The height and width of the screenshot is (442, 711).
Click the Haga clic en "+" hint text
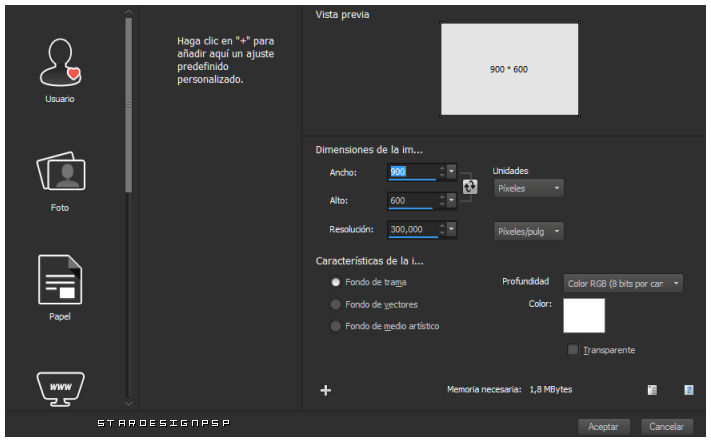[226, 60]
